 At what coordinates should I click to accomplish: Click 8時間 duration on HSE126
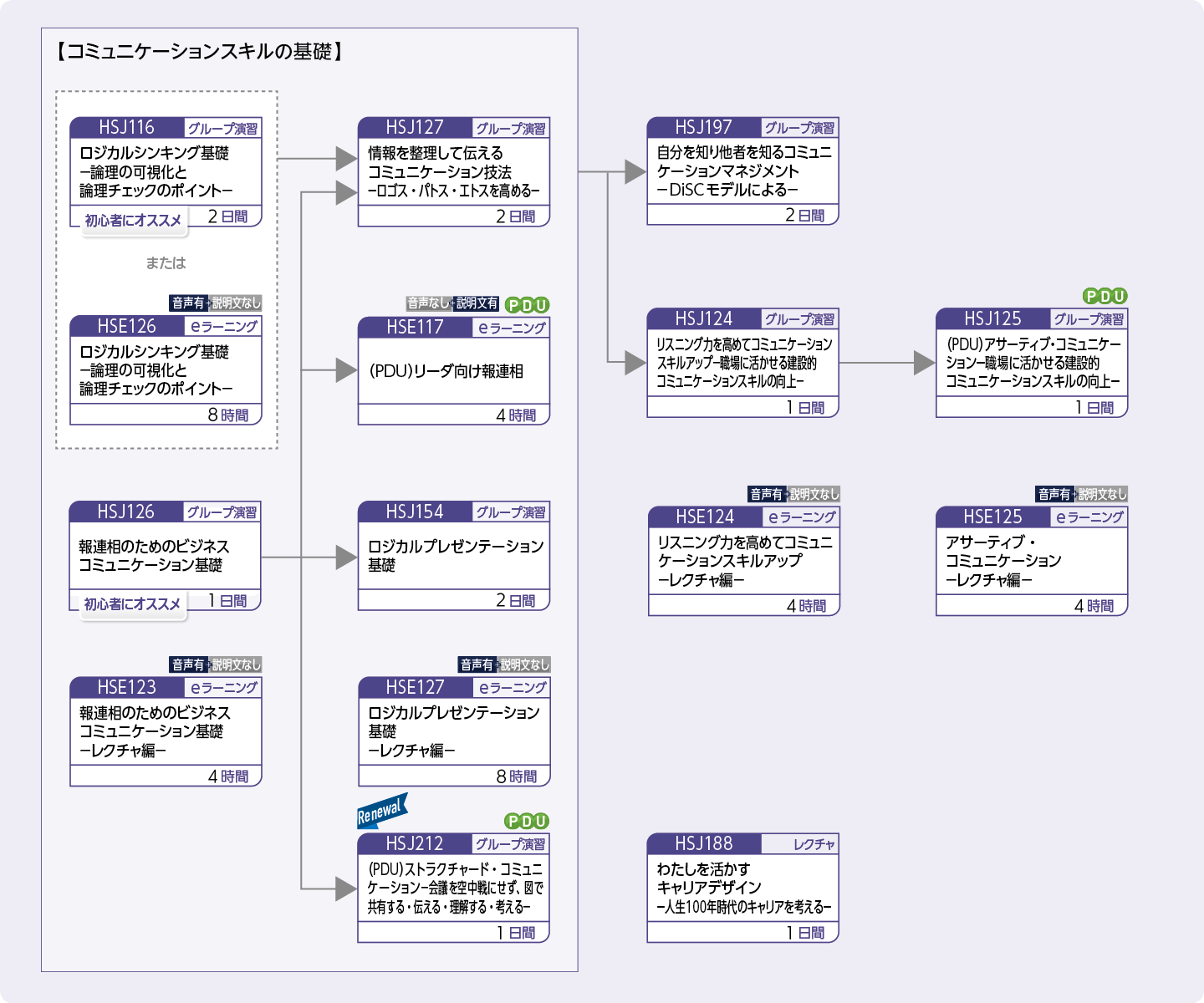(x=227, y=415)
